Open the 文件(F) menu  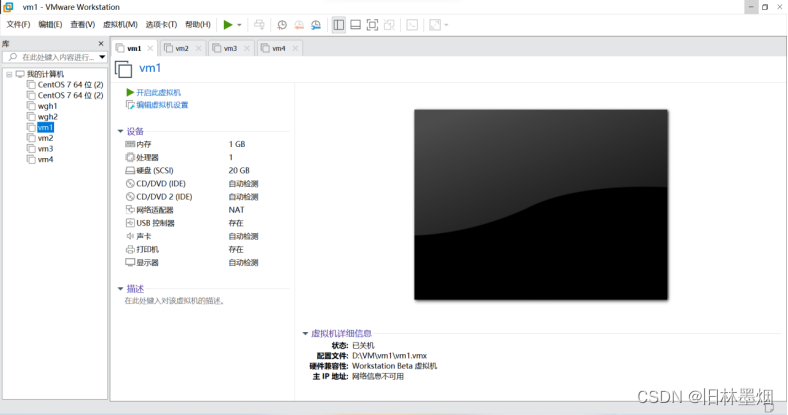[x=18, y=25]
